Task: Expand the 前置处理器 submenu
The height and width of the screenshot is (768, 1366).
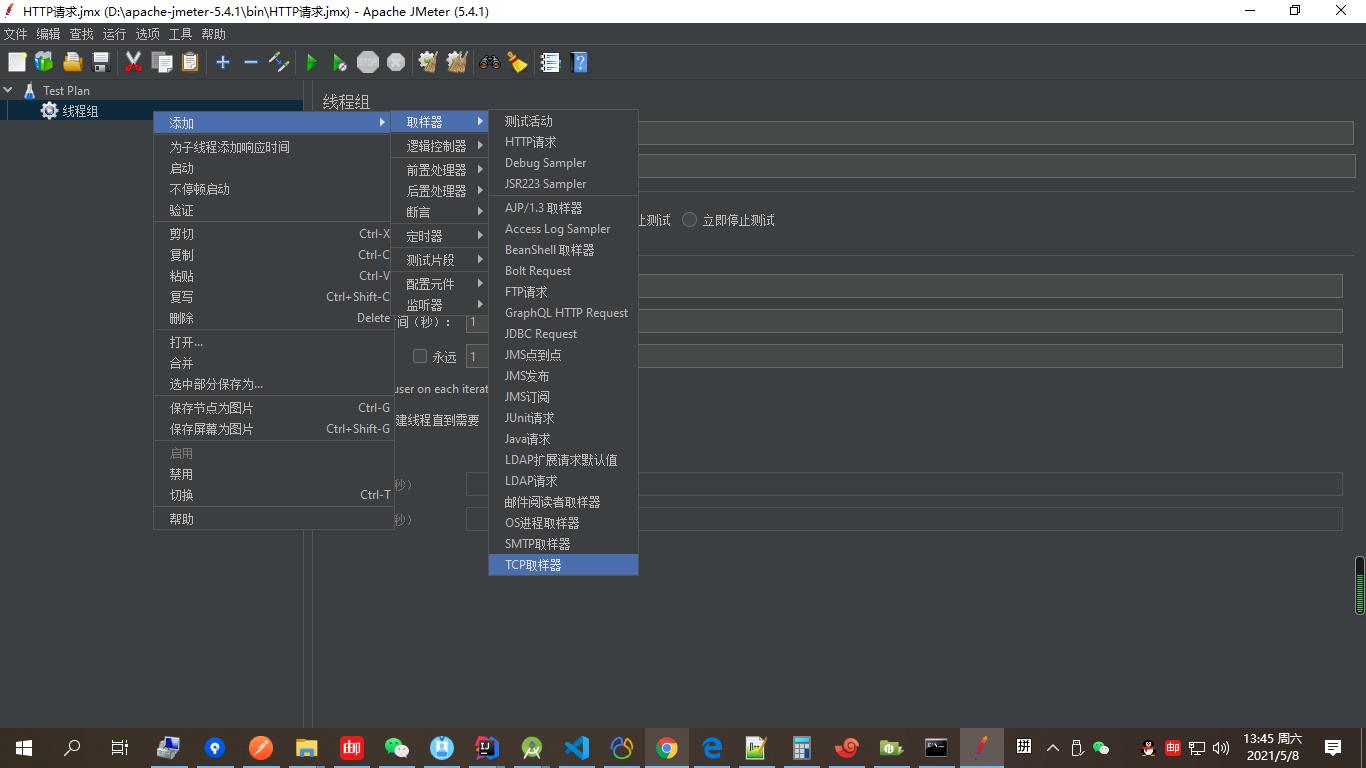Action: [x=439, y=170]
